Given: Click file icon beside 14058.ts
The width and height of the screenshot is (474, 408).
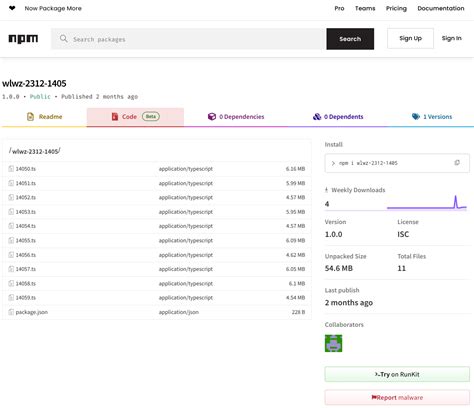Looking at the screenshot, I should tap(11, 283).
